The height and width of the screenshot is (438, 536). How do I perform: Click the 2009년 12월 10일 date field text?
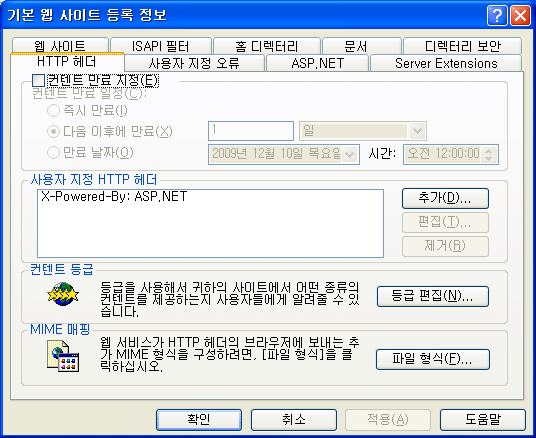pyautogui.click(x=276, y=154)
